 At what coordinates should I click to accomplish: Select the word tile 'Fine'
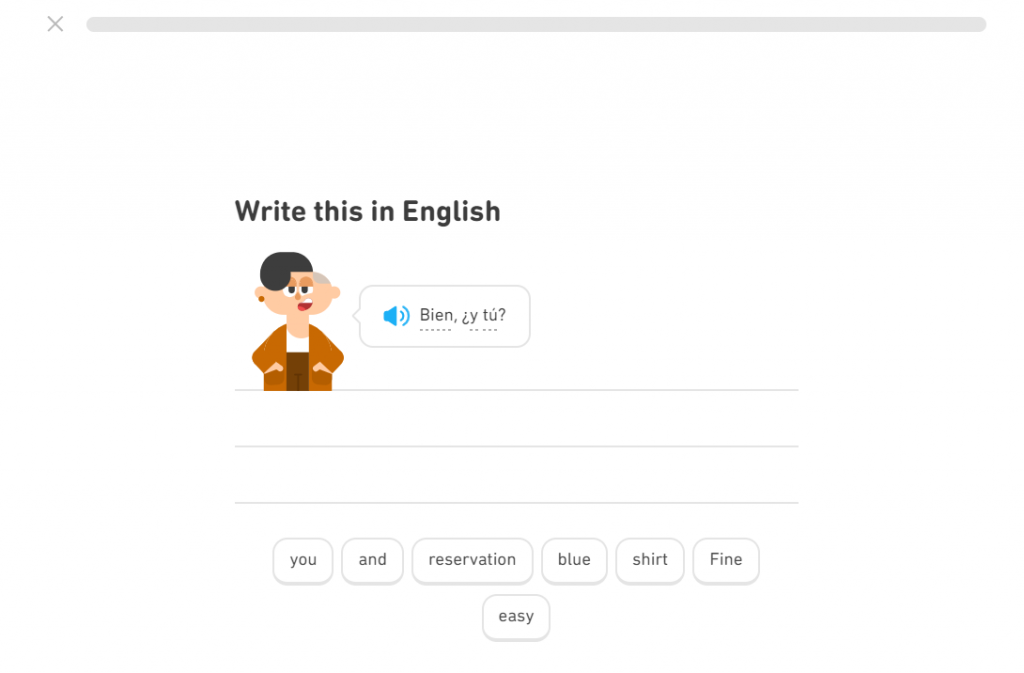(726, 561)
